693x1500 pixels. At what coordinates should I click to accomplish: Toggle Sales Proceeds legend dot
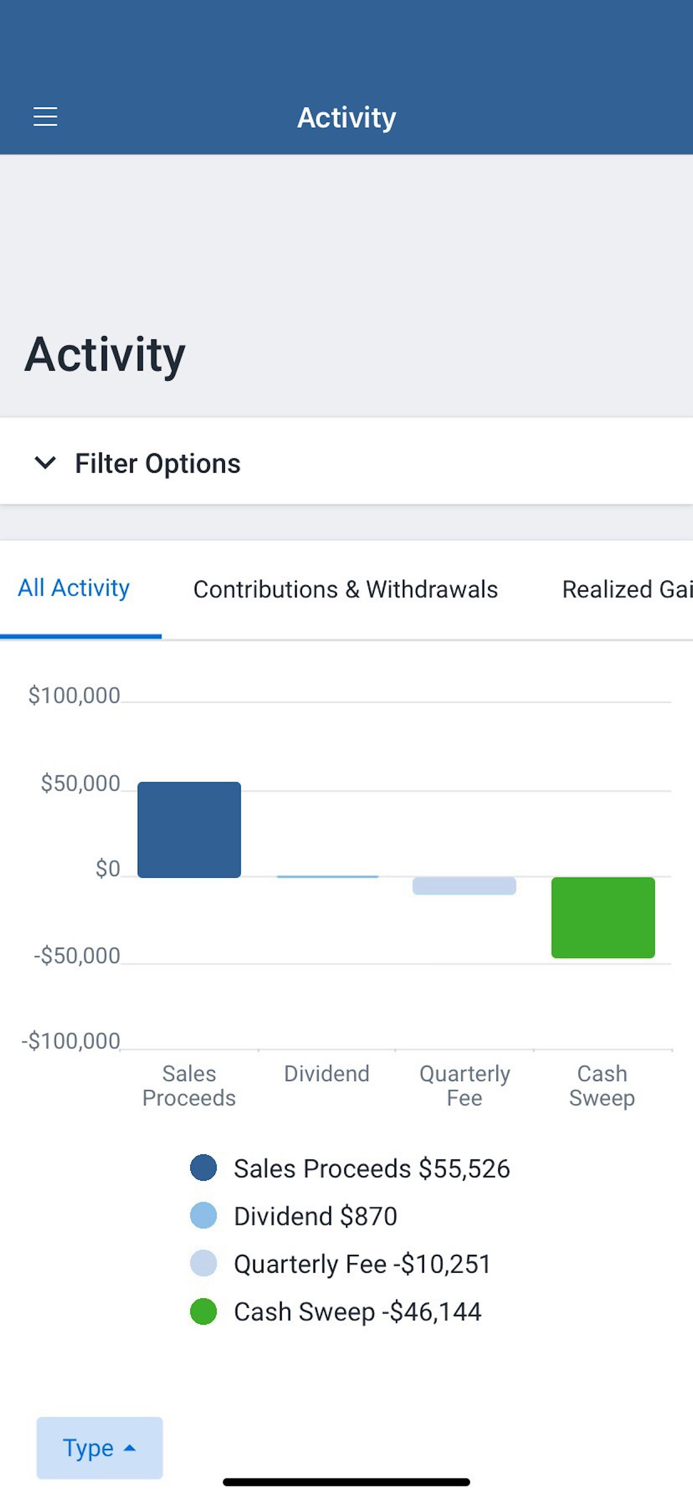pos(203,1168)
